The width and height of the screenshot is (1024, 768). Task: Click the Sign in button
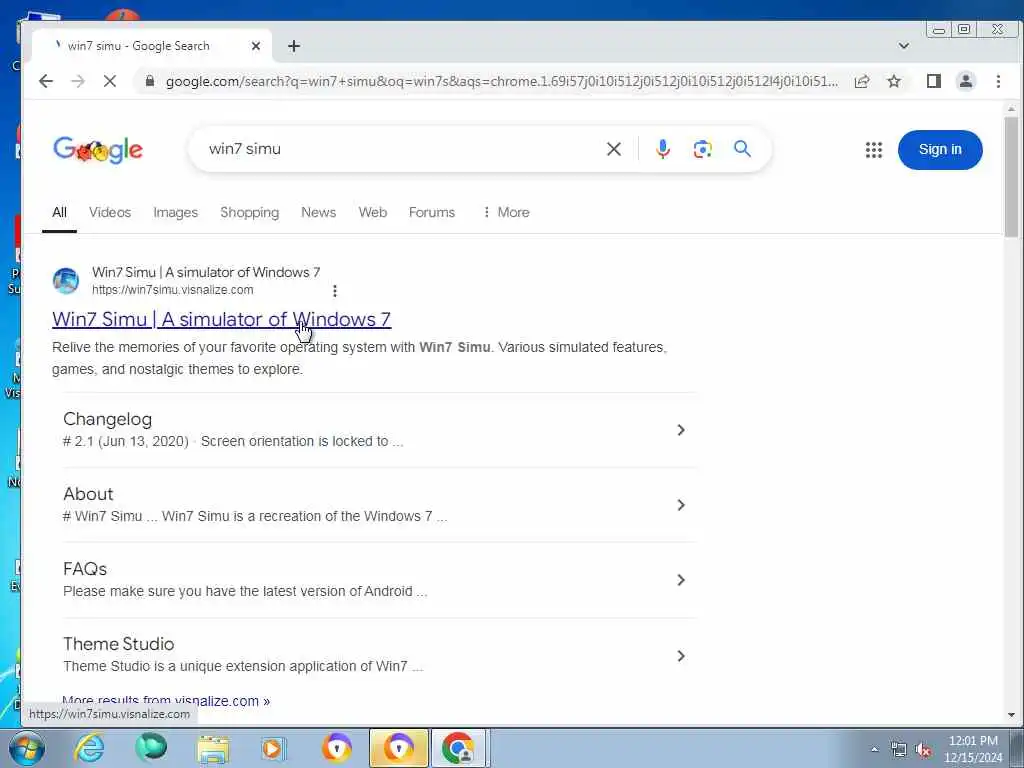pyautogui.click(x=940, y=150)
